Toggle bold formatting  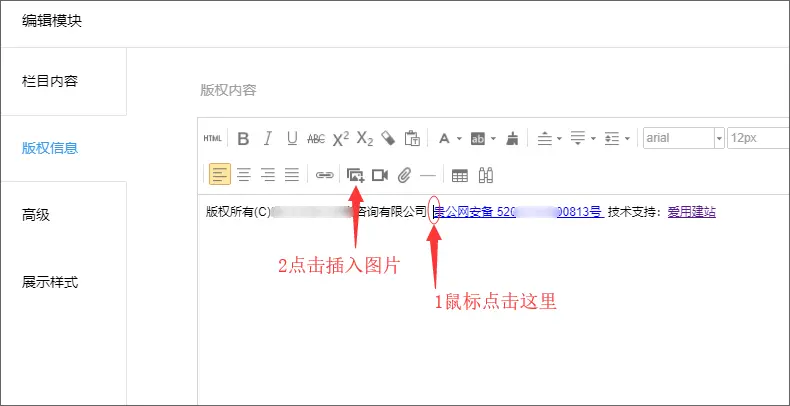click(x=241, y=138)
